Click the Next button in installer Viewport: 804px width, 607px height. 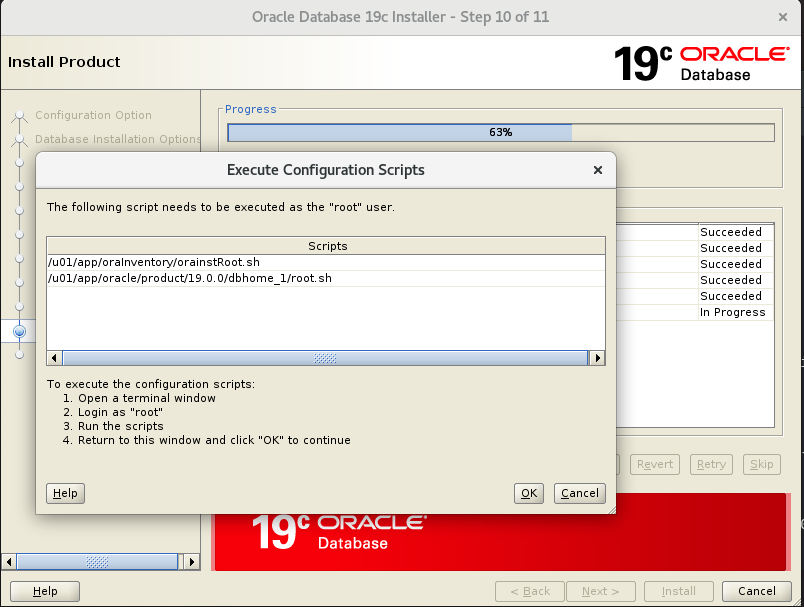600,591
